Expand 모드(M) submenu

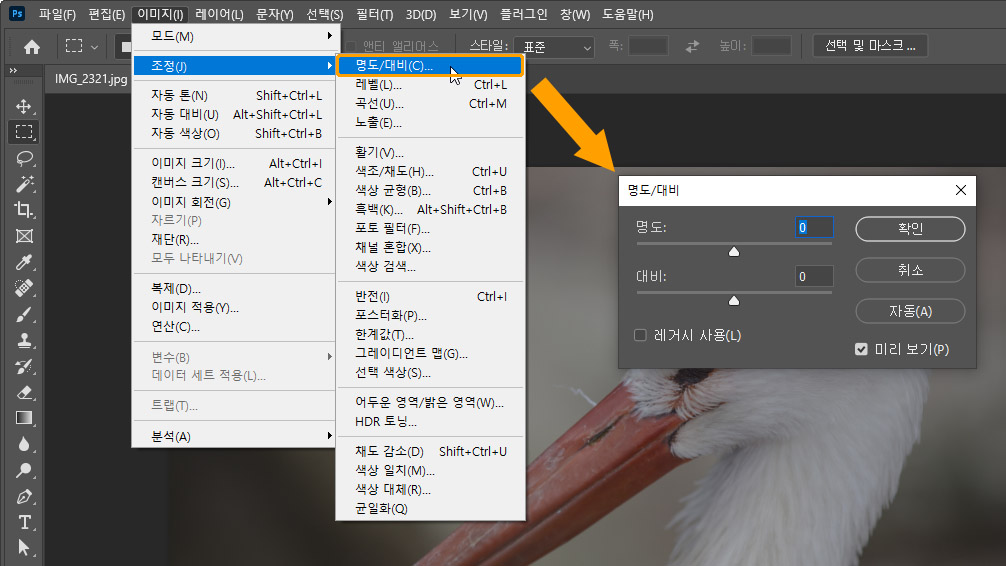235,36
